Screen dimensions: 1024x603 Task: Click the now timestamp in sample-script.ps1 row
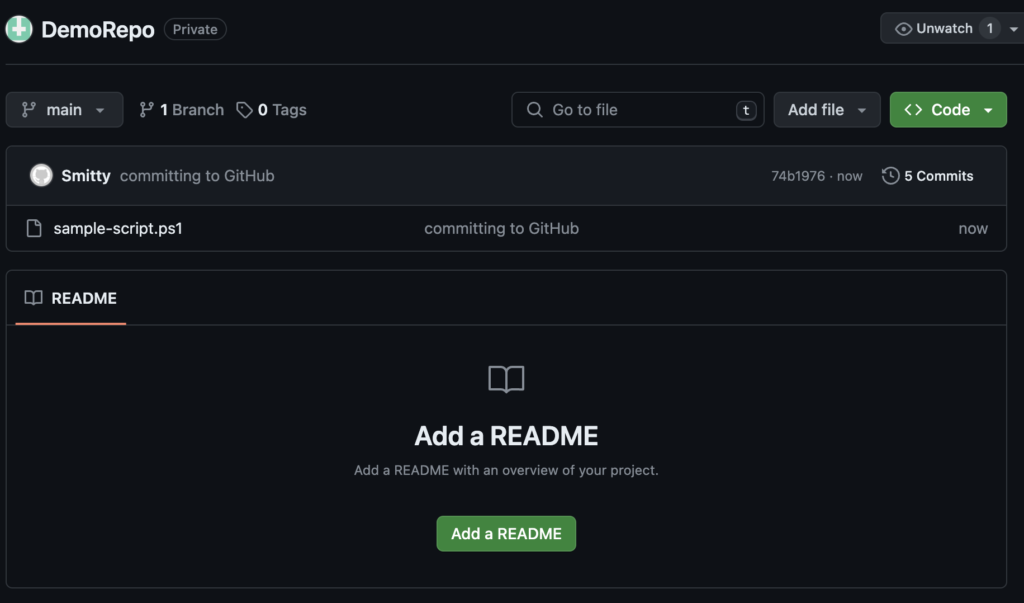click(x=973, y=229)
